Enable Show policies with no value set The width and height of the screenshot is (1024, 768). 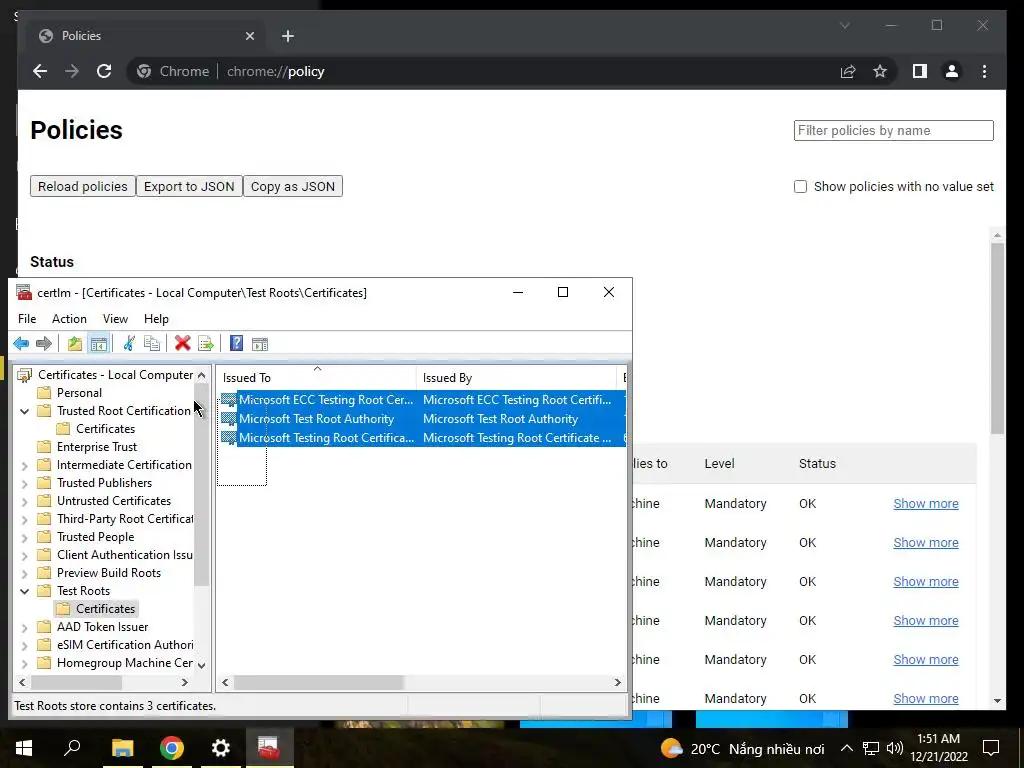pos(800,187)
